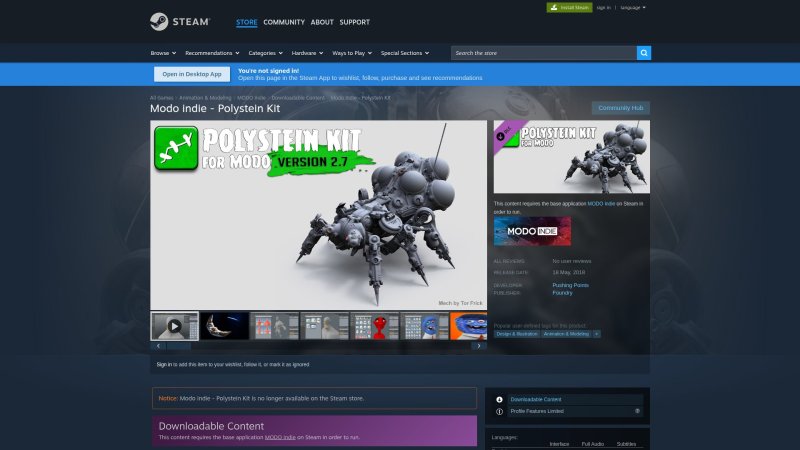Image resolution: width=800 pixels, height=450 pixels.
Task: Open the Browse dropdown menu
Action: (163, 53)
